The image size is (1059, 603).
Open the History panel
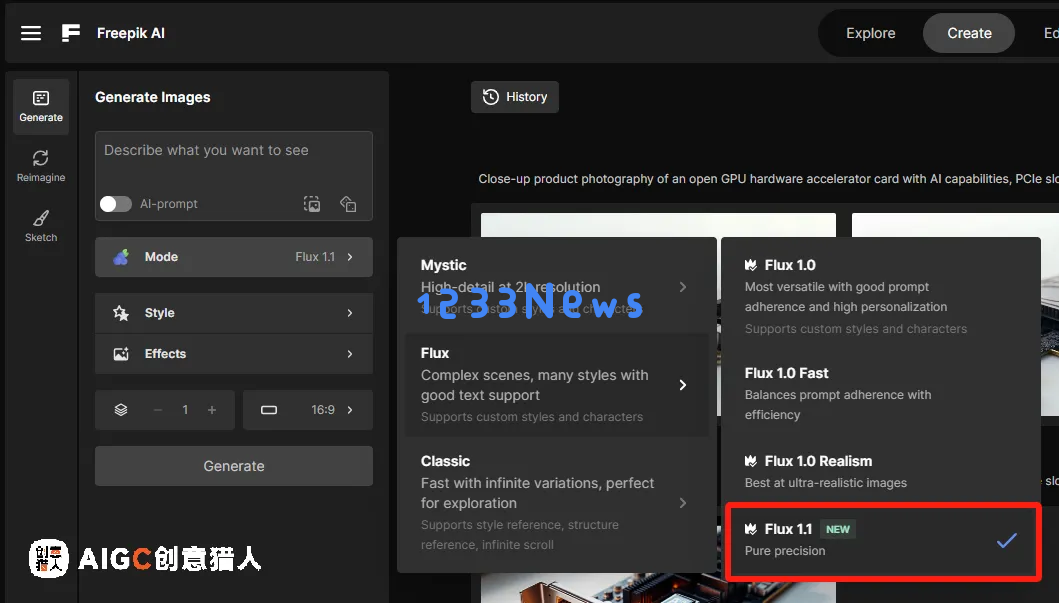coord(515,97)
